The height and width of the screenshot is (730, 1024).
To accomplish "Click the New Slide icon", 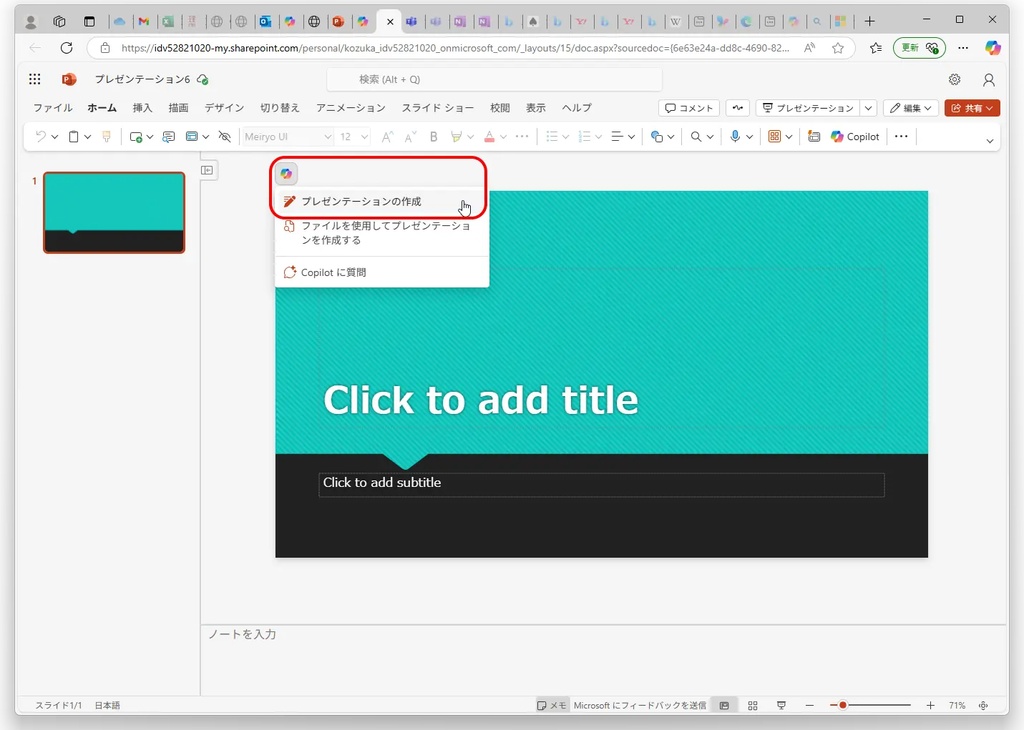I will (x=136, y=136).
